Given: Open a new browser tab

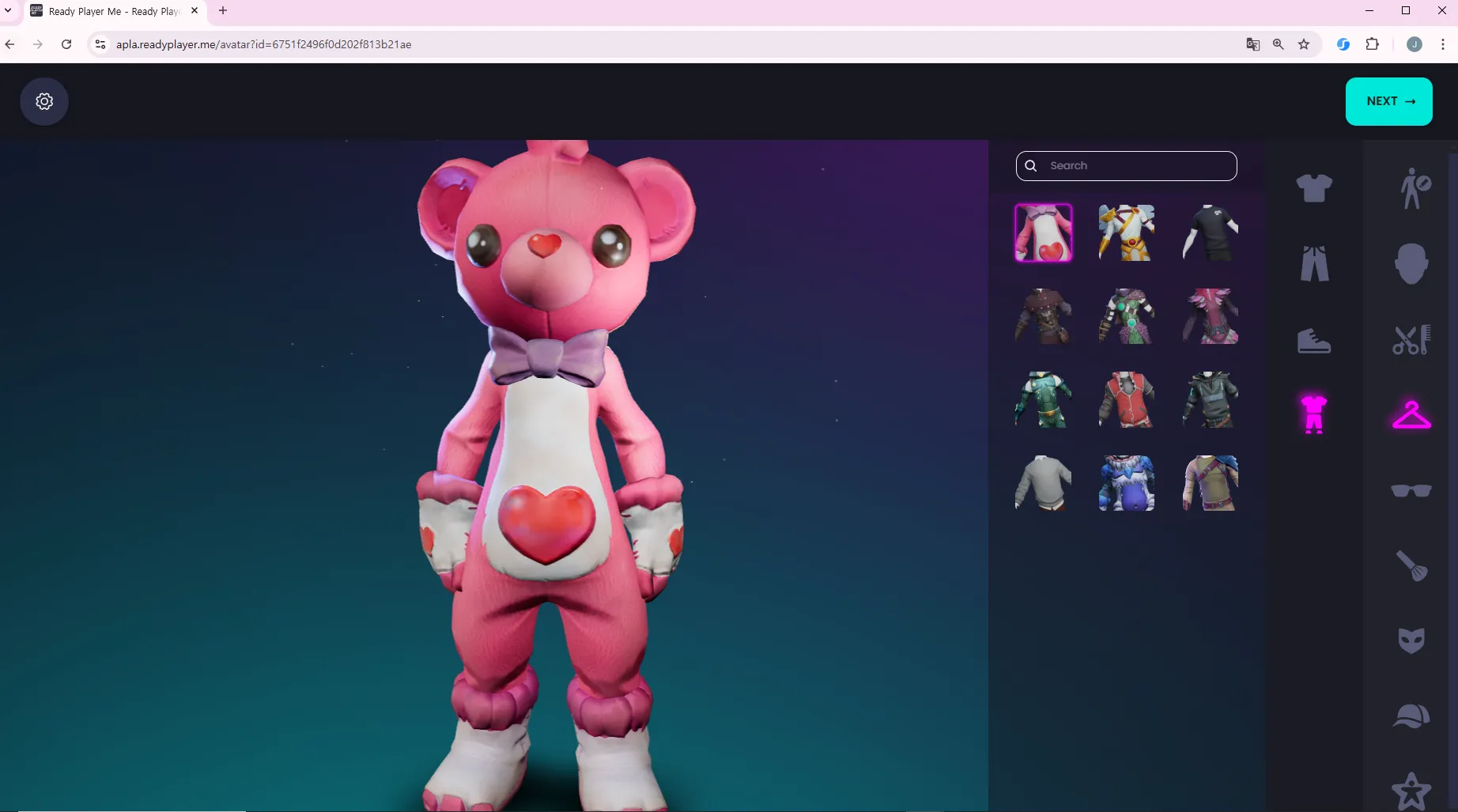Looking at the screenshot, I should [223, 11].
